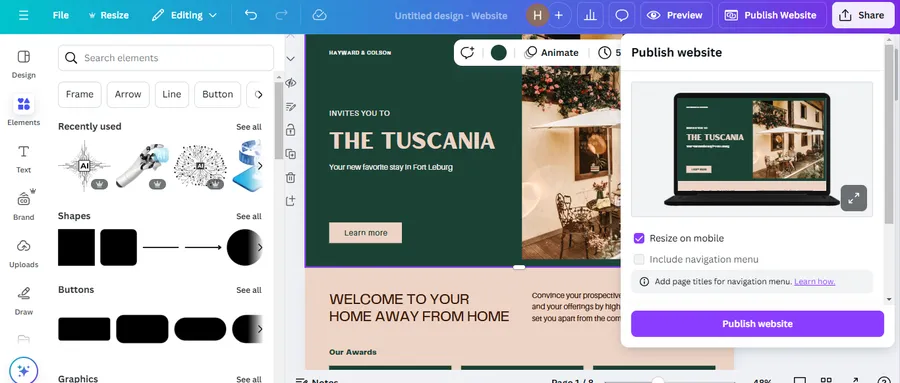The width and height of the screenshot is (900, 383).
Task: Select the Line category chip
Action: pos(172,95)
